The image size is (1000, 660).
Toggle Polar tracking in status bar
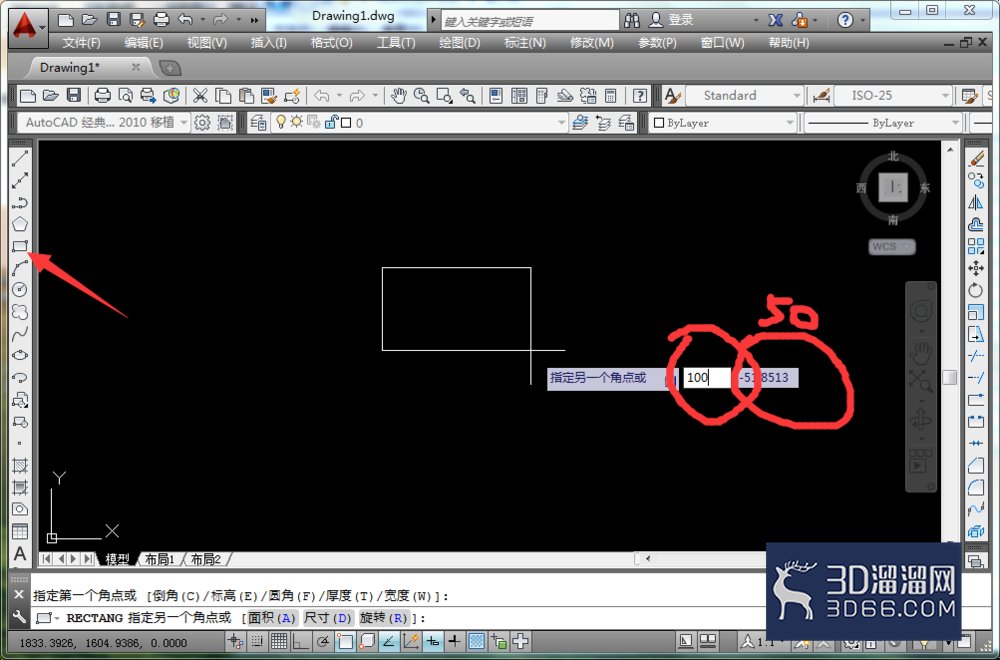point(323,642)
